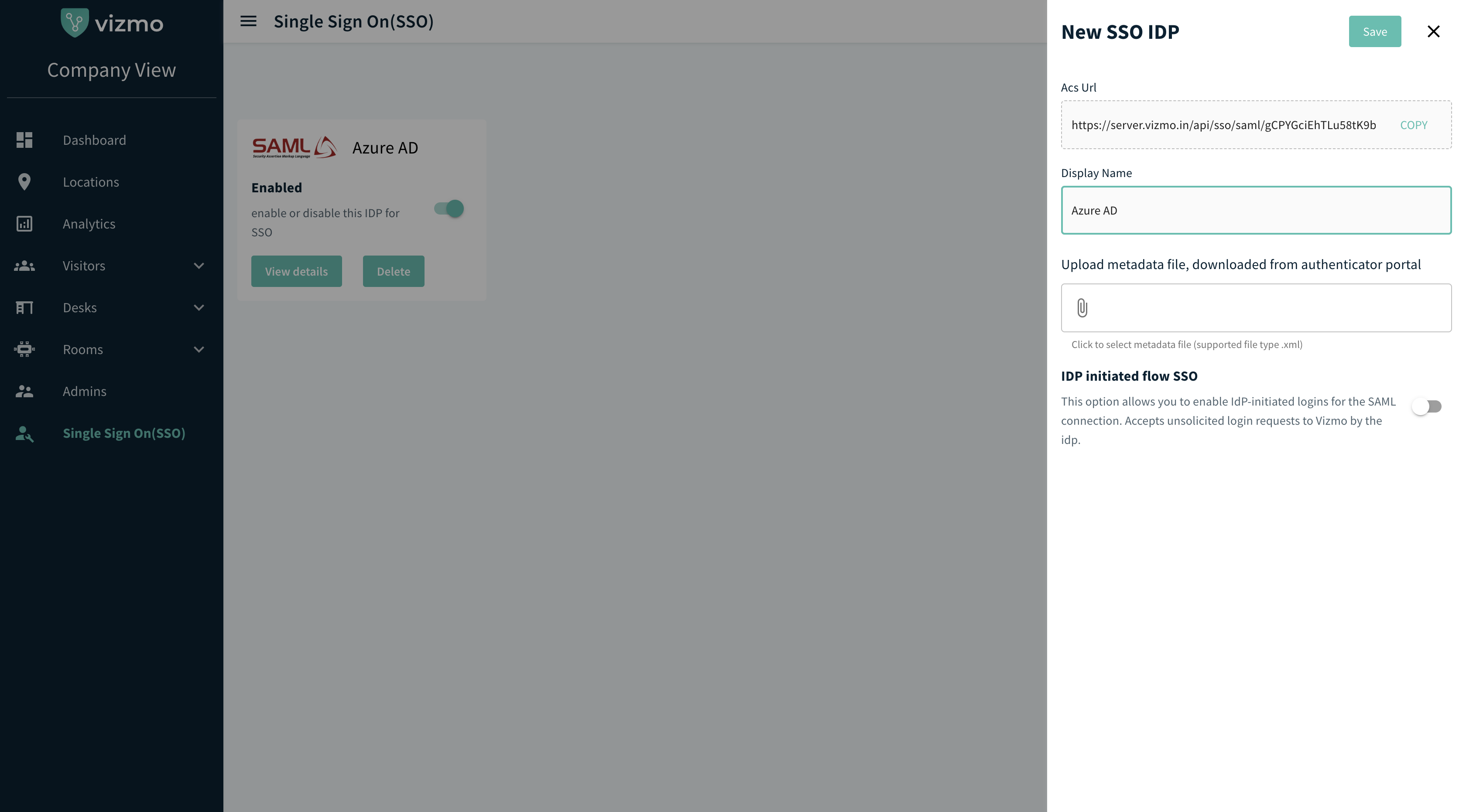Open the Dashboard section
This screenshot has height=812, width=1466.
point(94,140)
